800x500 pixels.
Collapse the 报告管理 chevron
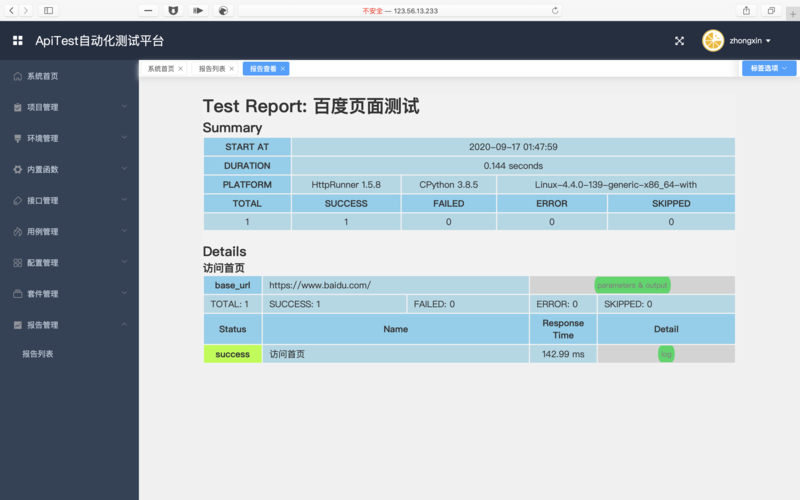(124, 324)
